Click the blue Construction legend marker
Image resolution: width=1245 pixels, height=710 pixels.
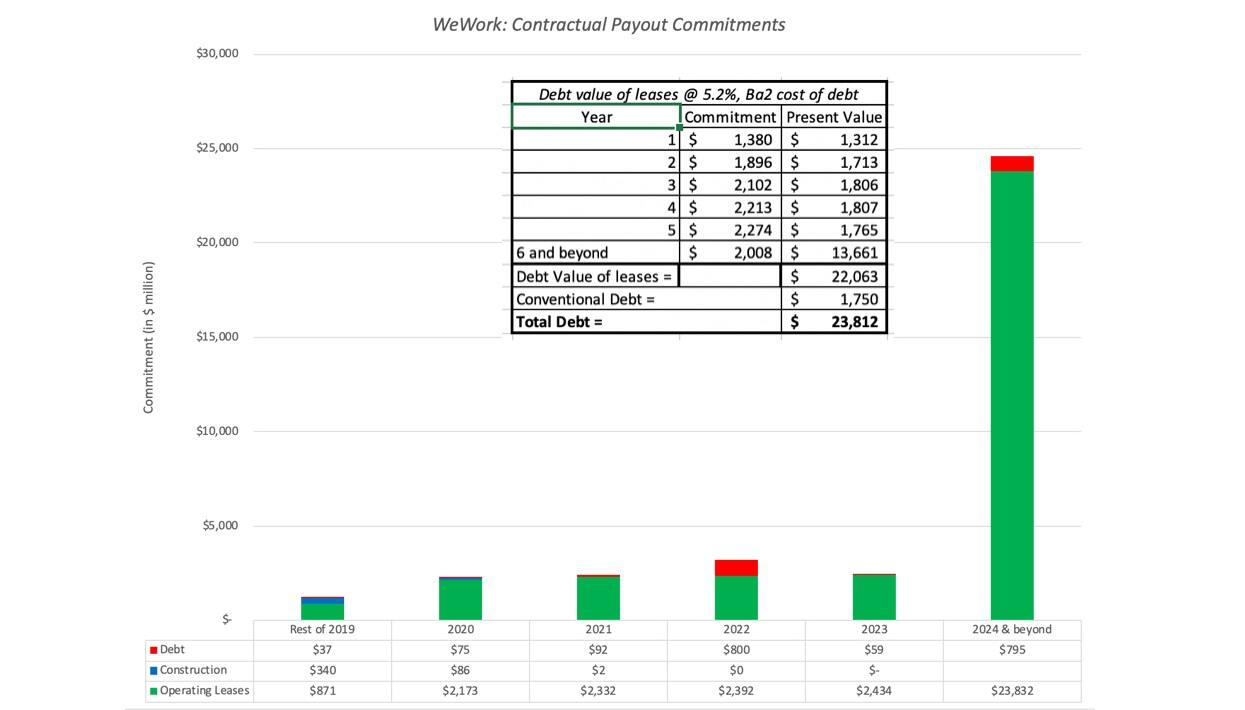153,671
